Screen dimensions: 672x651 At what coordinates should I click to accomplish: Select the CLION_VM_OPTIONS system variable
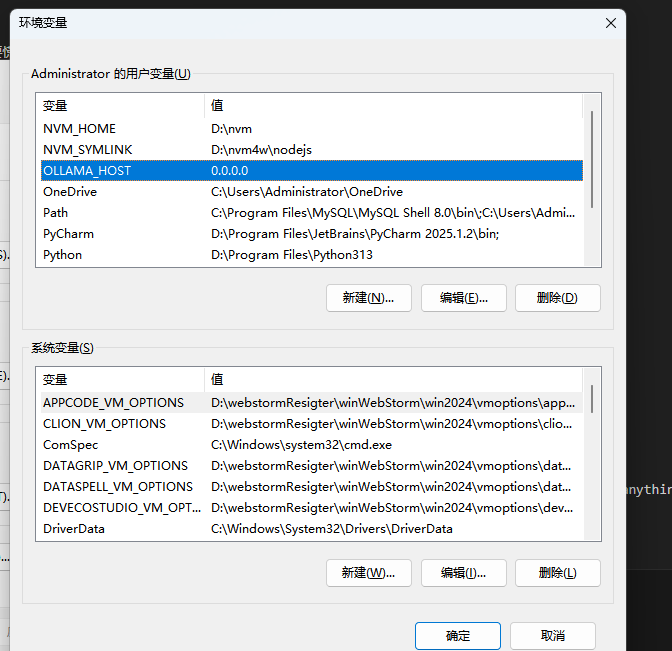click(x=104, y=424)
